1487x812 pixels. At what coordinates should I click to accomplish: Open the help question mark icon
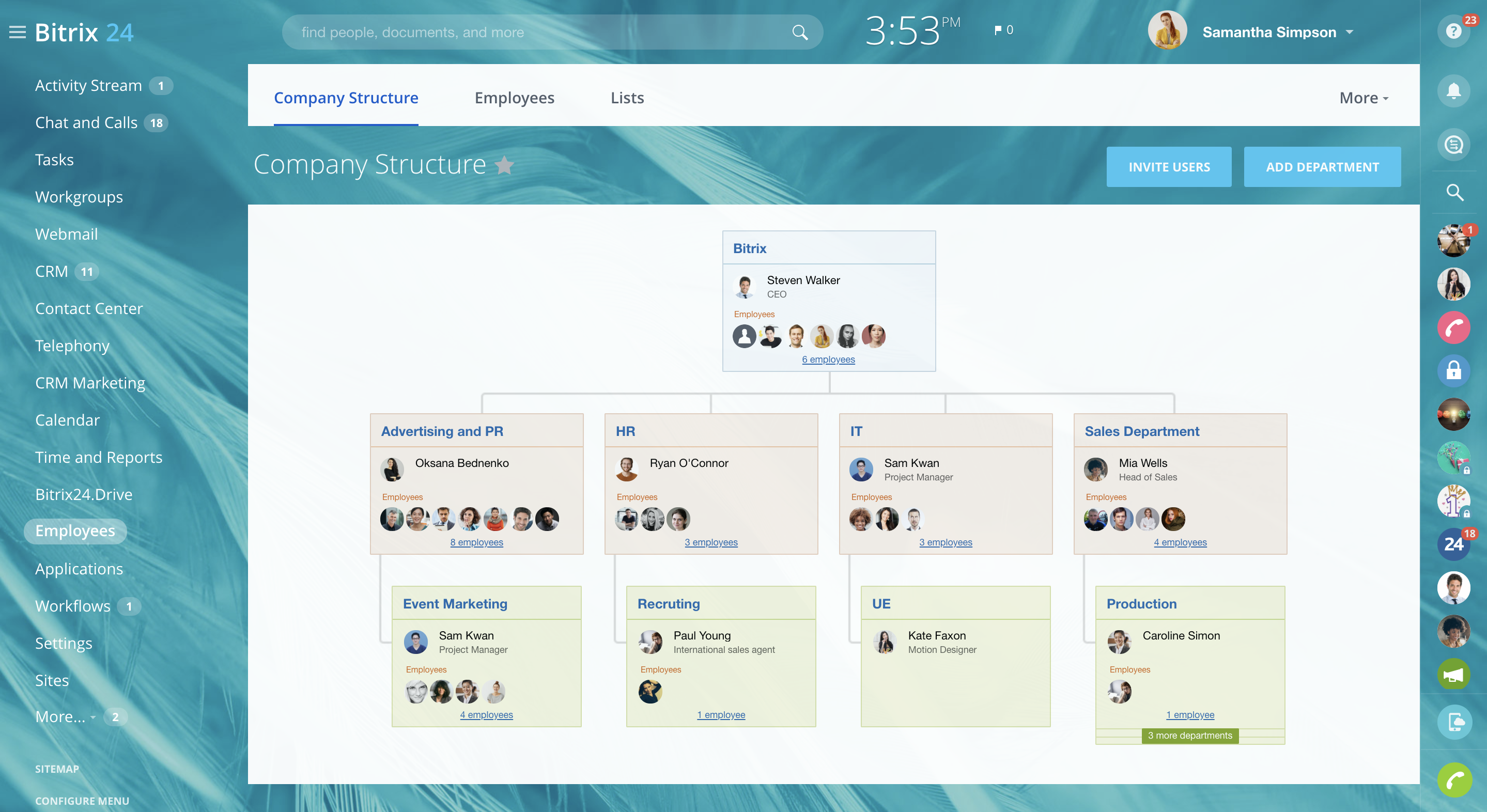click(x=1453, y=31)
